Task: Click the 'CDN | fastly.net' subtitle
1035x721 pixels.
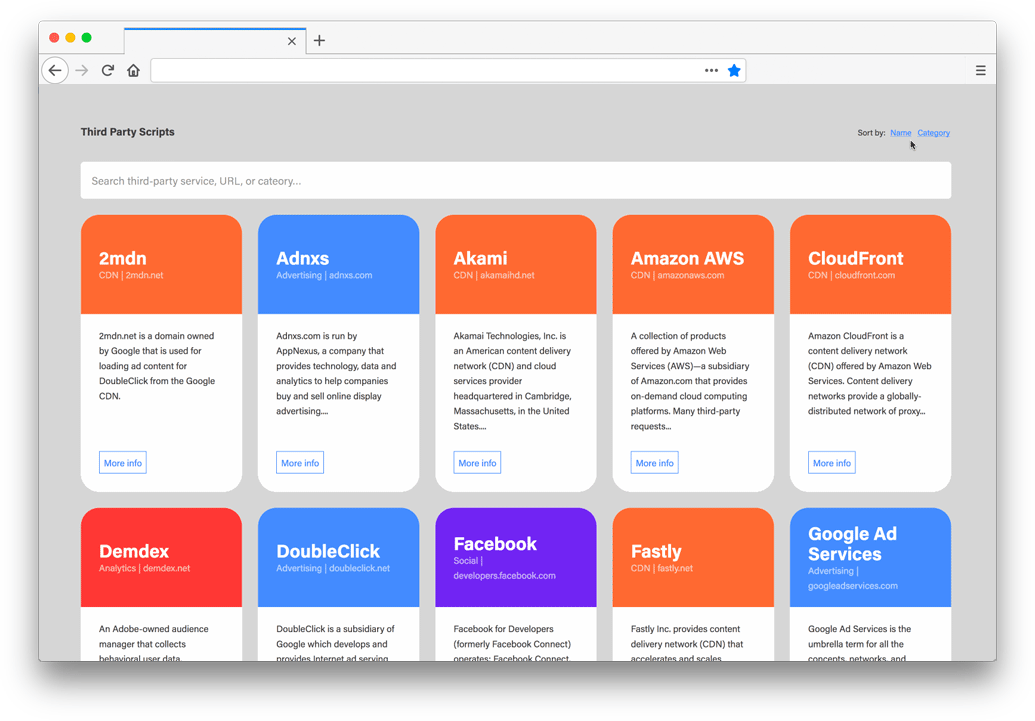Action: click(x=661, y=568)
